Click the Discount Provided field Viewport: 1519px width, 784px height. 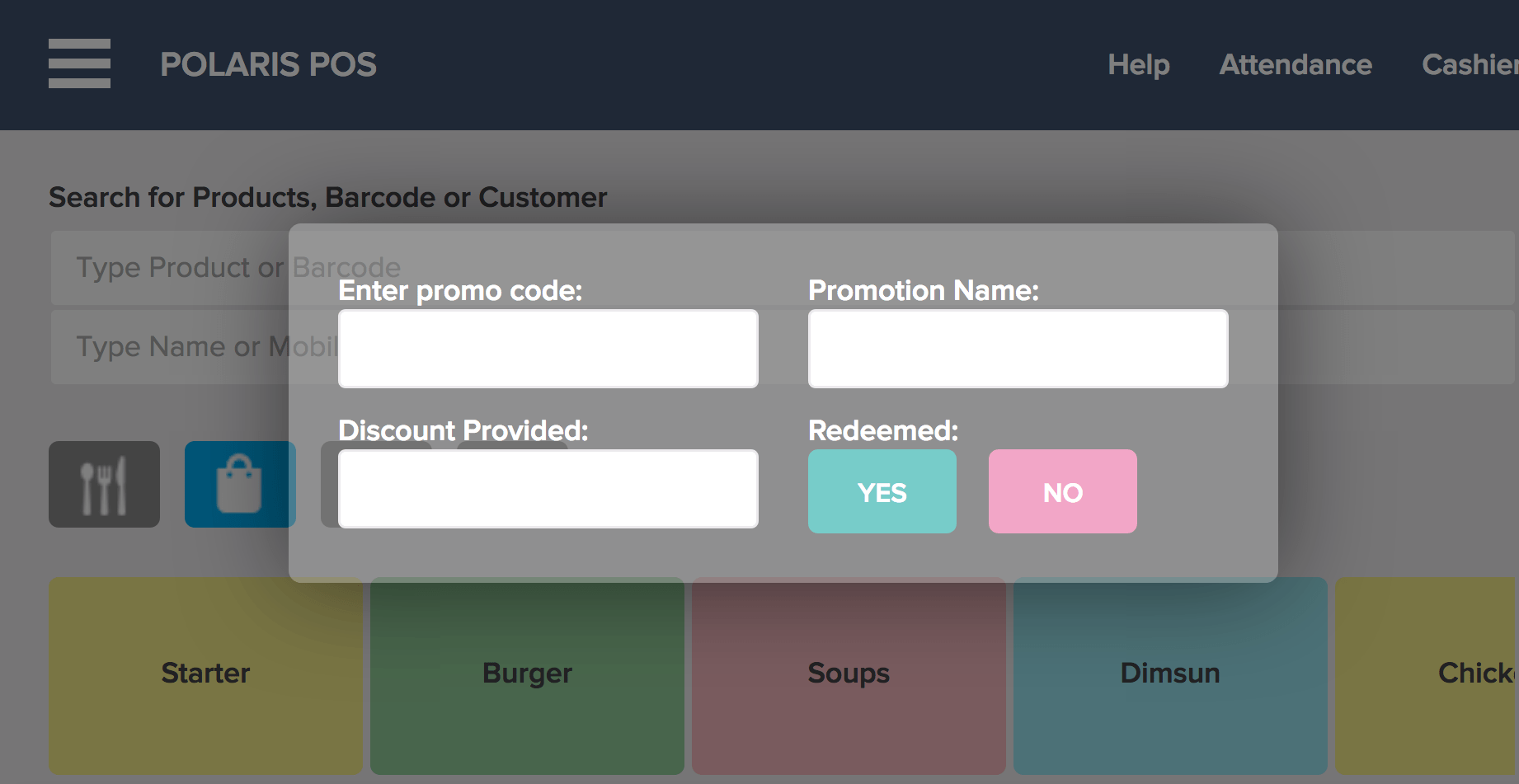pyautogui.click(x=548, y=488)
